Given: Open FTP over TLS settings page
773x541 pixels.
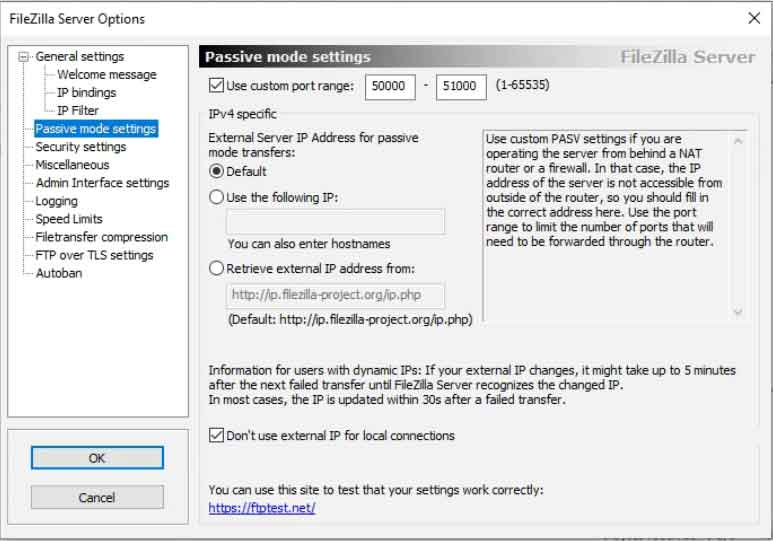Looking at the screenshot, I should point(94,255).
